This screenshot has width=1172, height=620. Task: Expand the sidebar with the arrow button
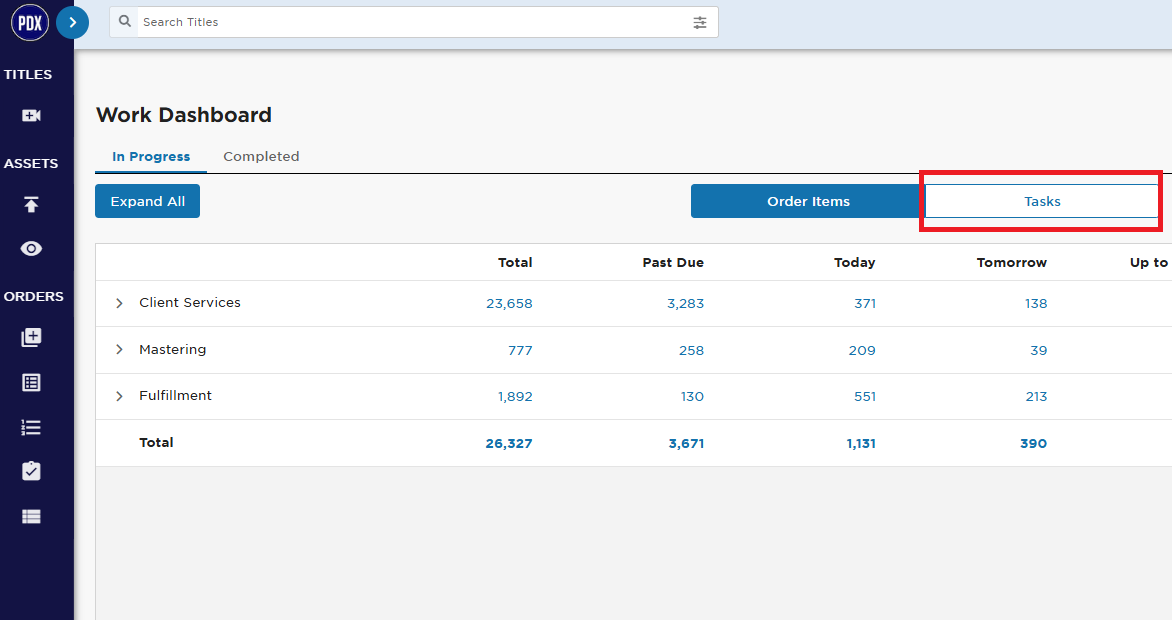pos(73,22)
